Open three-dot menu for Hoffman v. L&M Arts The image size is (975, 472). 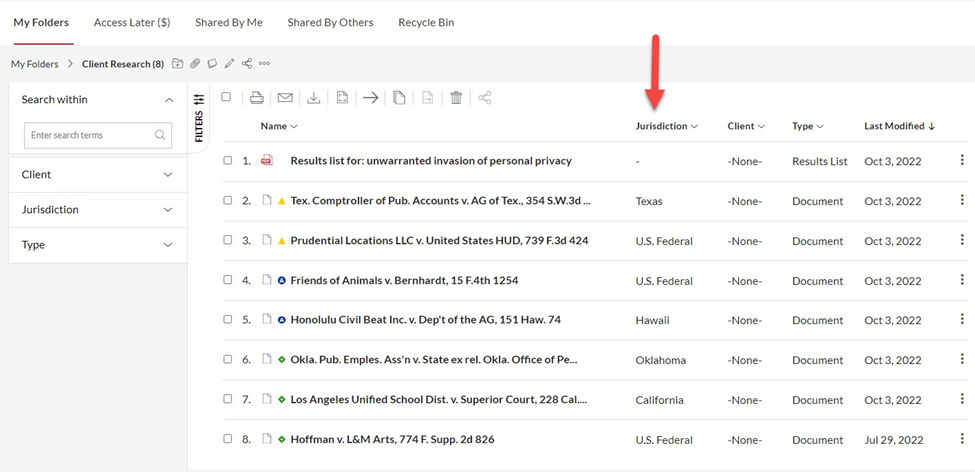point(962,438)
